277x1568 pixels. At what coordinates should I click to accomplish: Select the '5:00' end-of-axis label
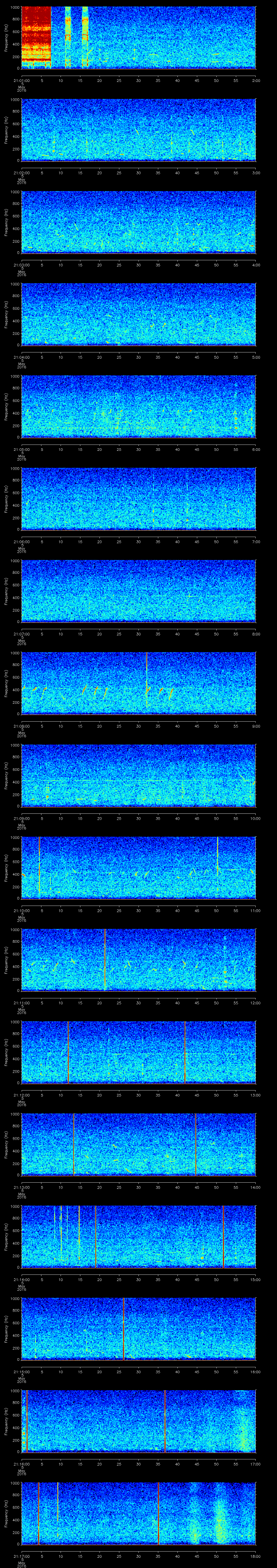coord(256,357)
